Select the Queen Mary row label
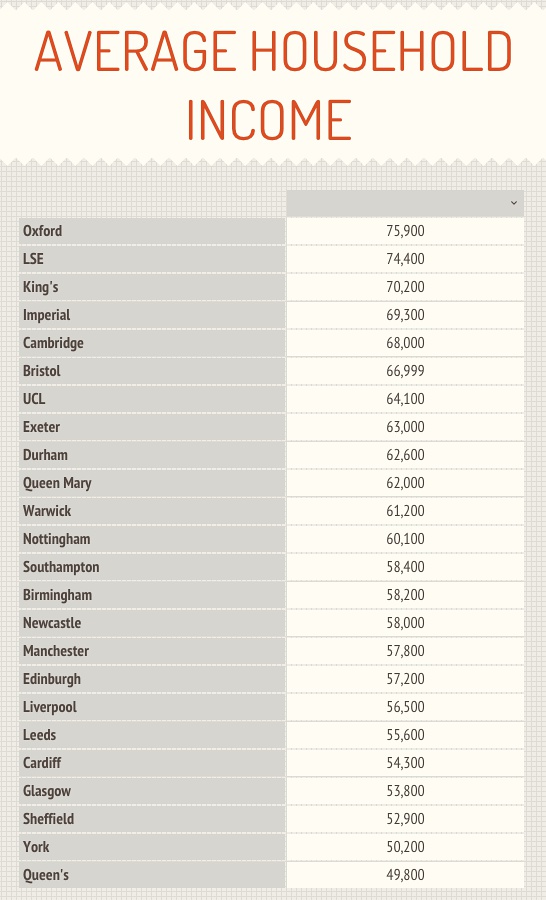Viewport: 546px width, 900px height. (x=152, y=483)
